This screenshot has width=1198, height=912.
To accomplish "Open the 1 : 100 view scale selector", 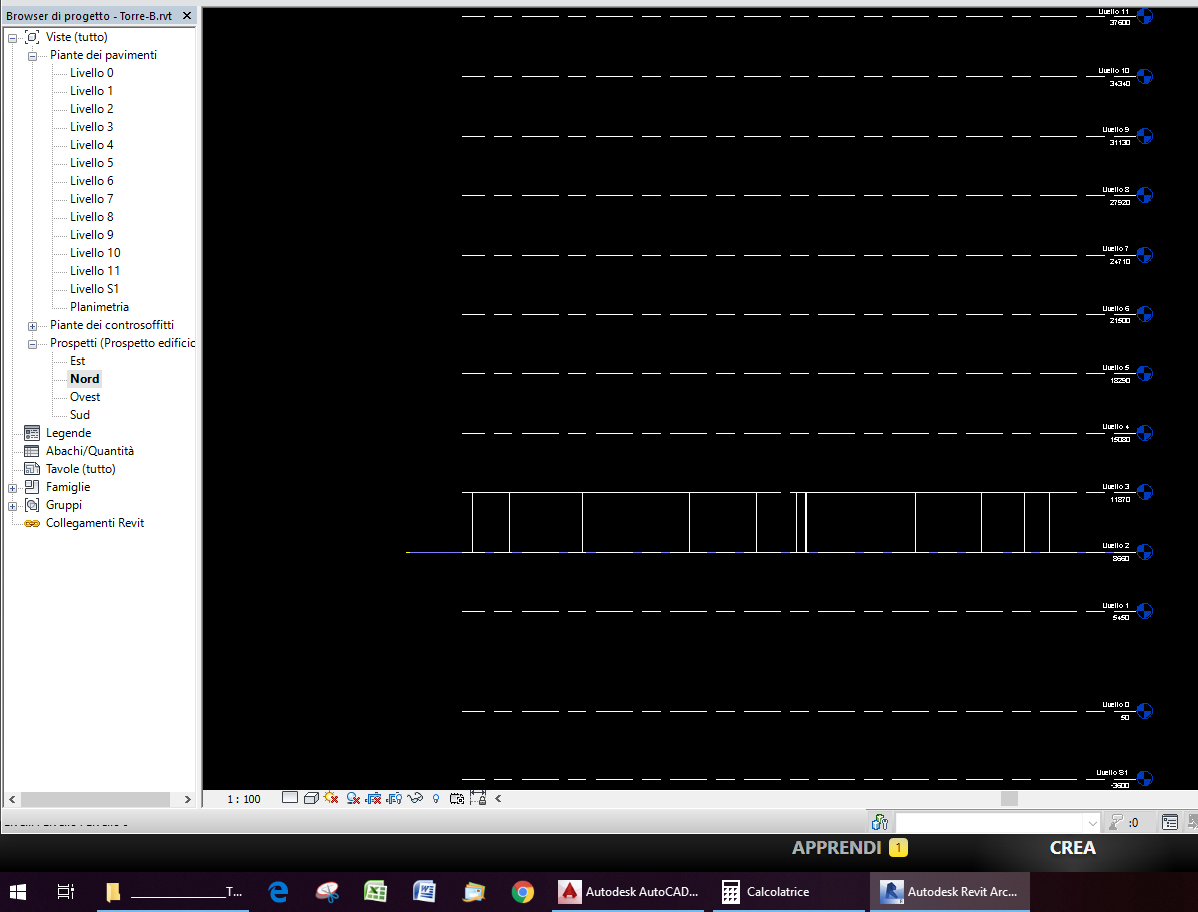I will click(243, 799).
